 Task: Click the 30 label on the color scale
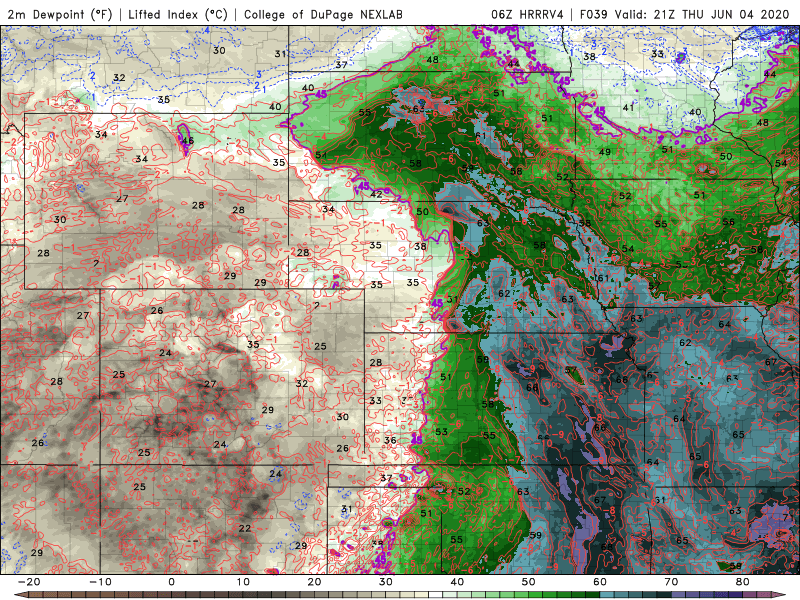pos(386,582)
